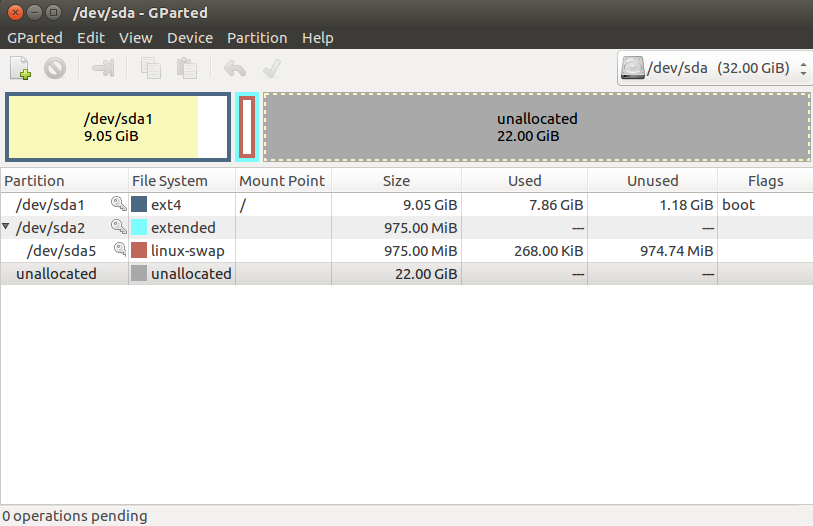
Task: Click the Partition column header
Action: 64,181
